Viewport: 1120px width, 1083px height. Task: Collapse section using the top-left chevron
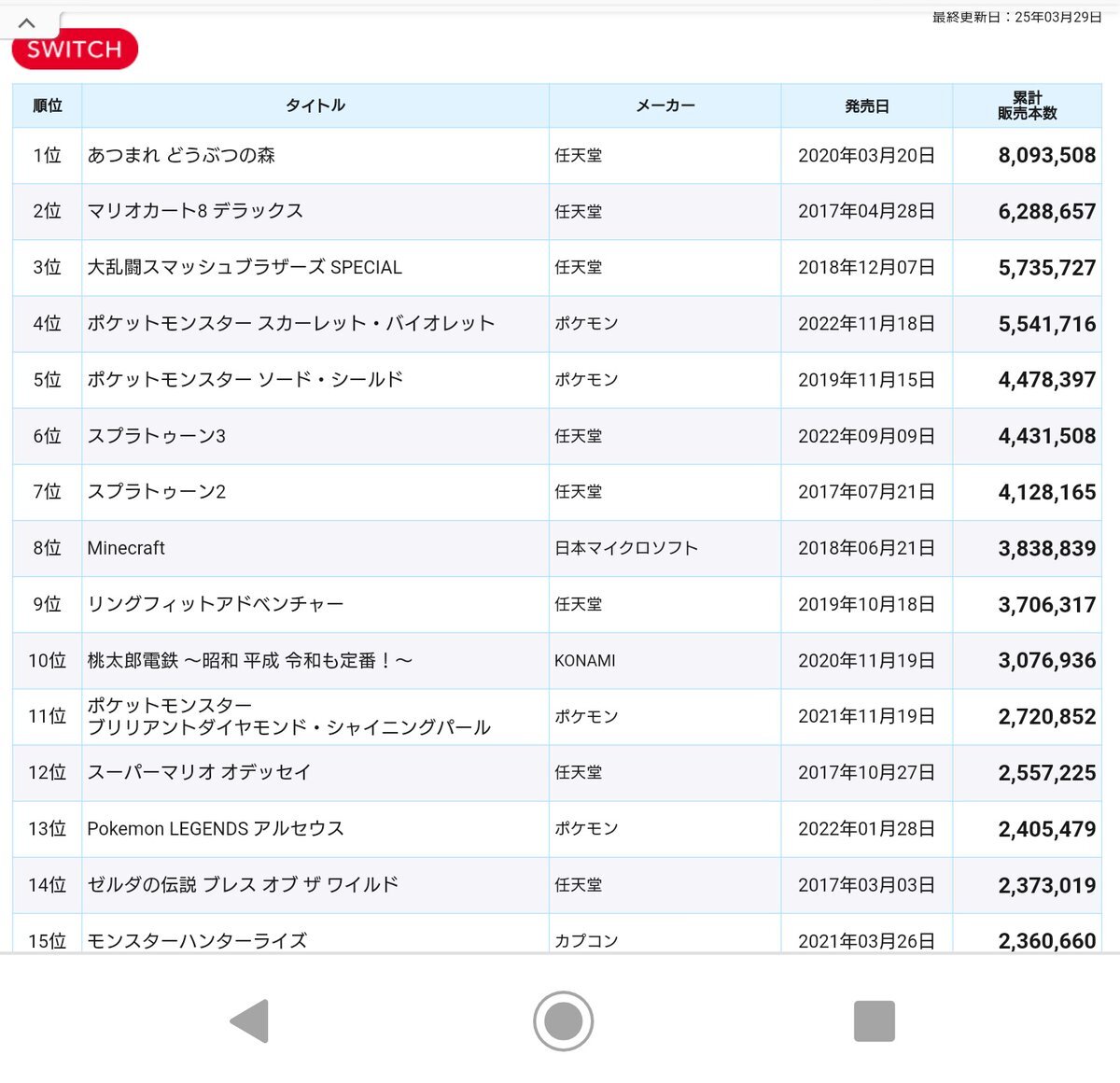27,23
